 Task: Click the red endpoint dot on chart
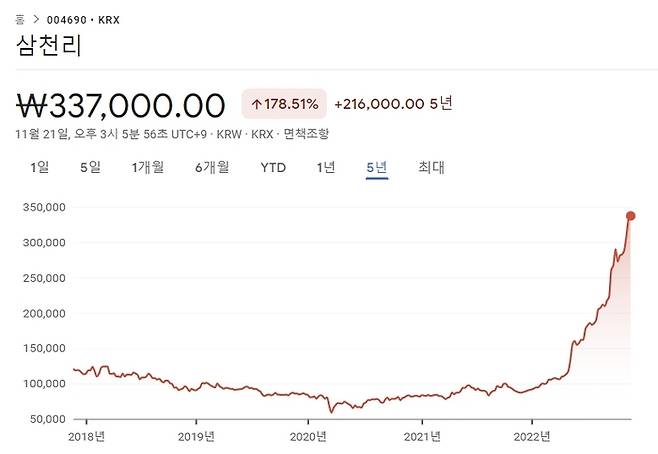pos(631,215)
